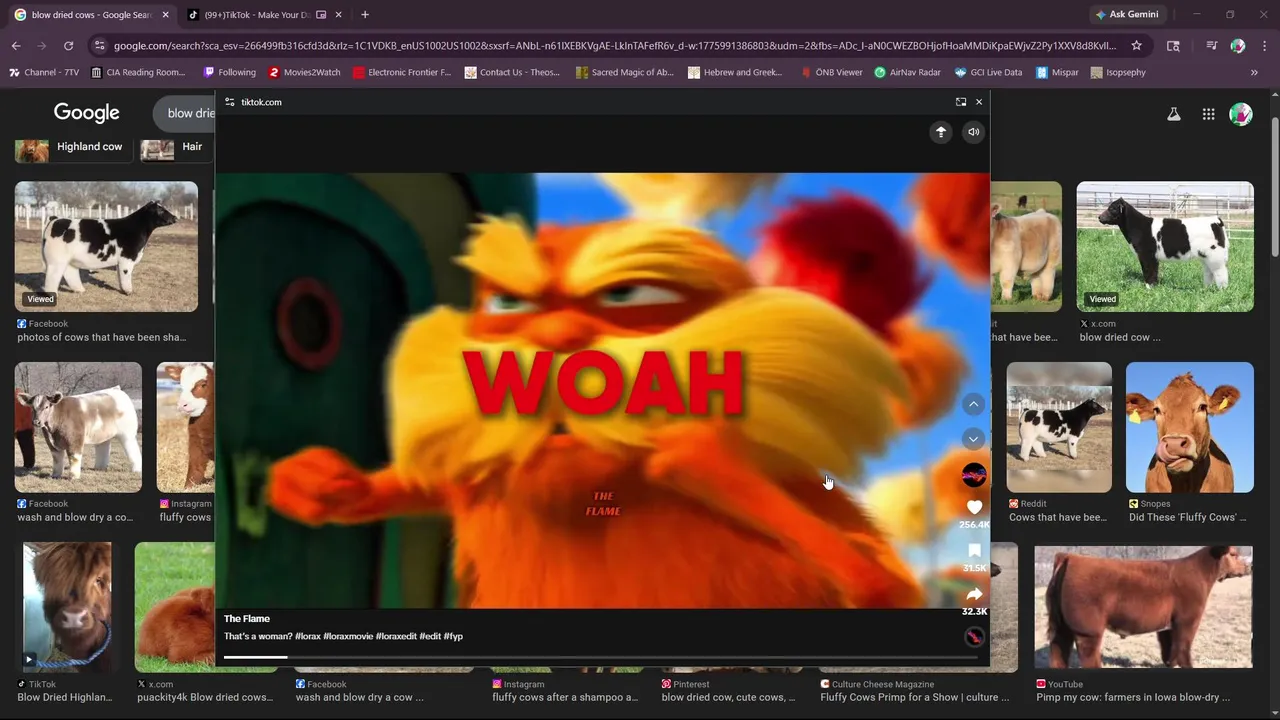Image resolution: width=1280 pixels, height=720 pixels.
Task: Open the Search Labs flask icon
Action: click(x=1174, y=114)
